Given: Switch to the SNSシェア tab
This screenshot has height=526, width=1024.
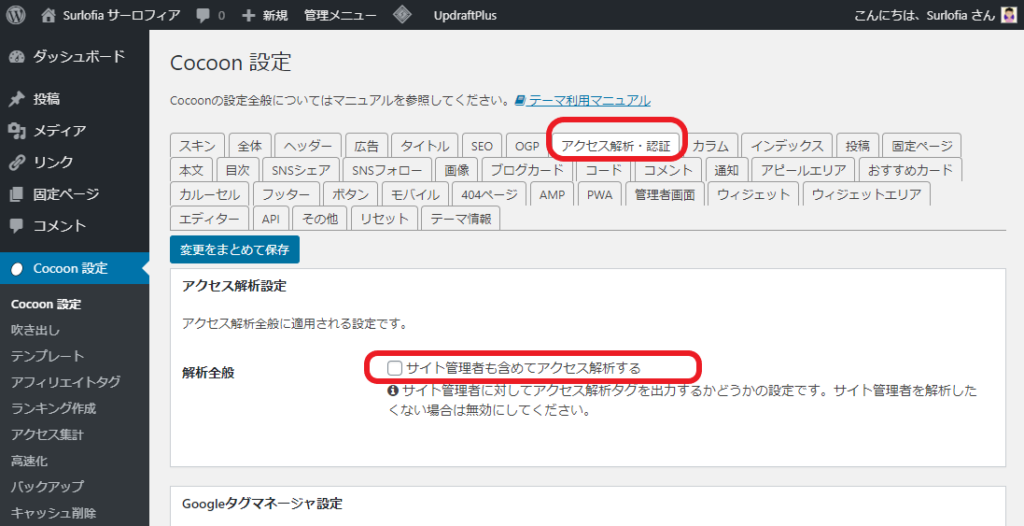Looking at the screenshot, I should (301, 170).
